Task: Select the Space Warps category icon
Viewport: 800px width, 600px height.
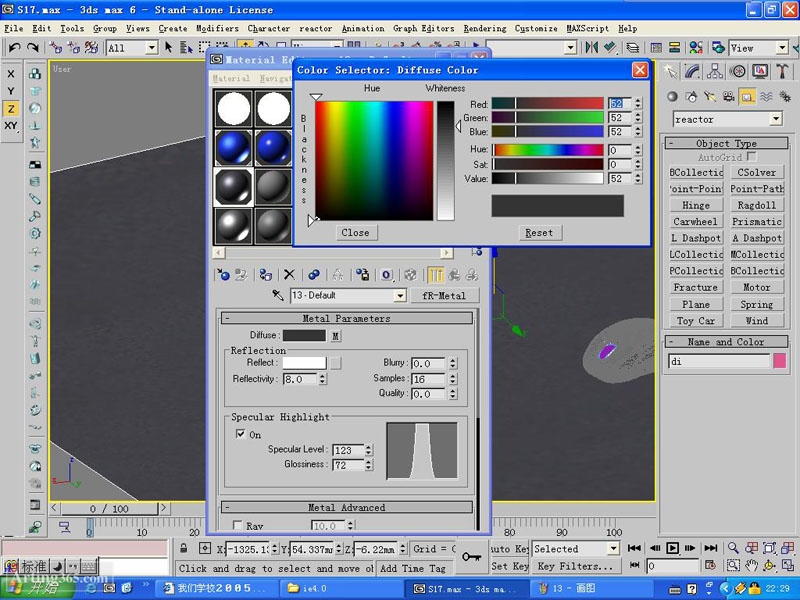Action: [766, 96]
